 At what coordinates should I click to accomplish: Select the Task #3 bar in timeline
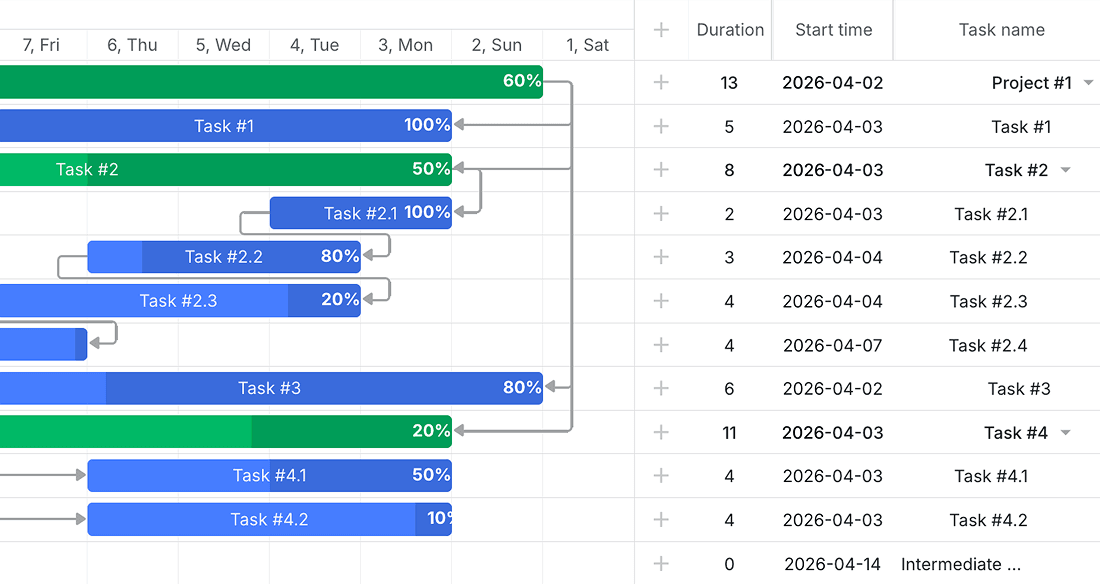tap(271, 388)
